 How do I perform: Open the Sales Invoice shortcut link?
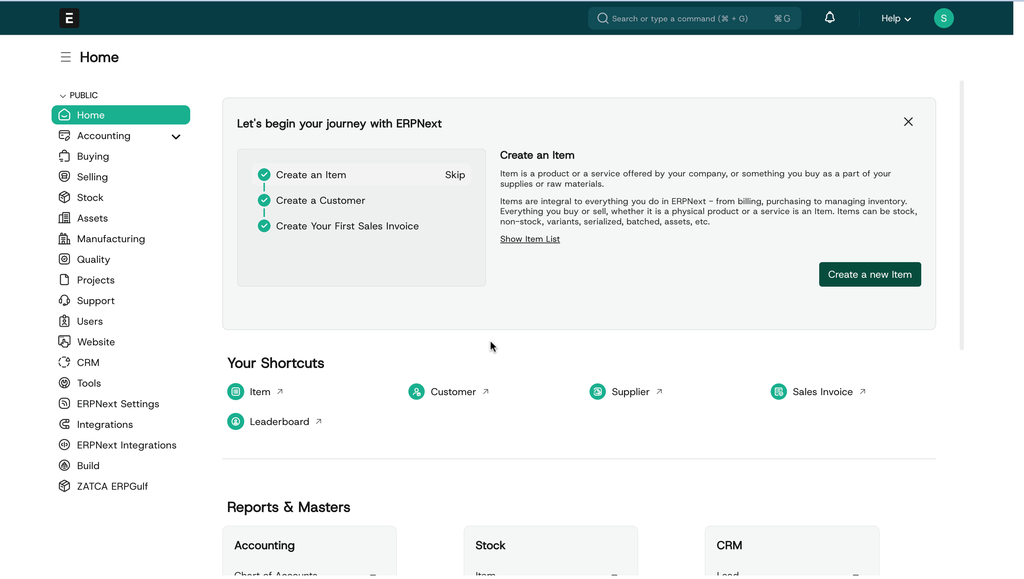(x=822, y=392)
